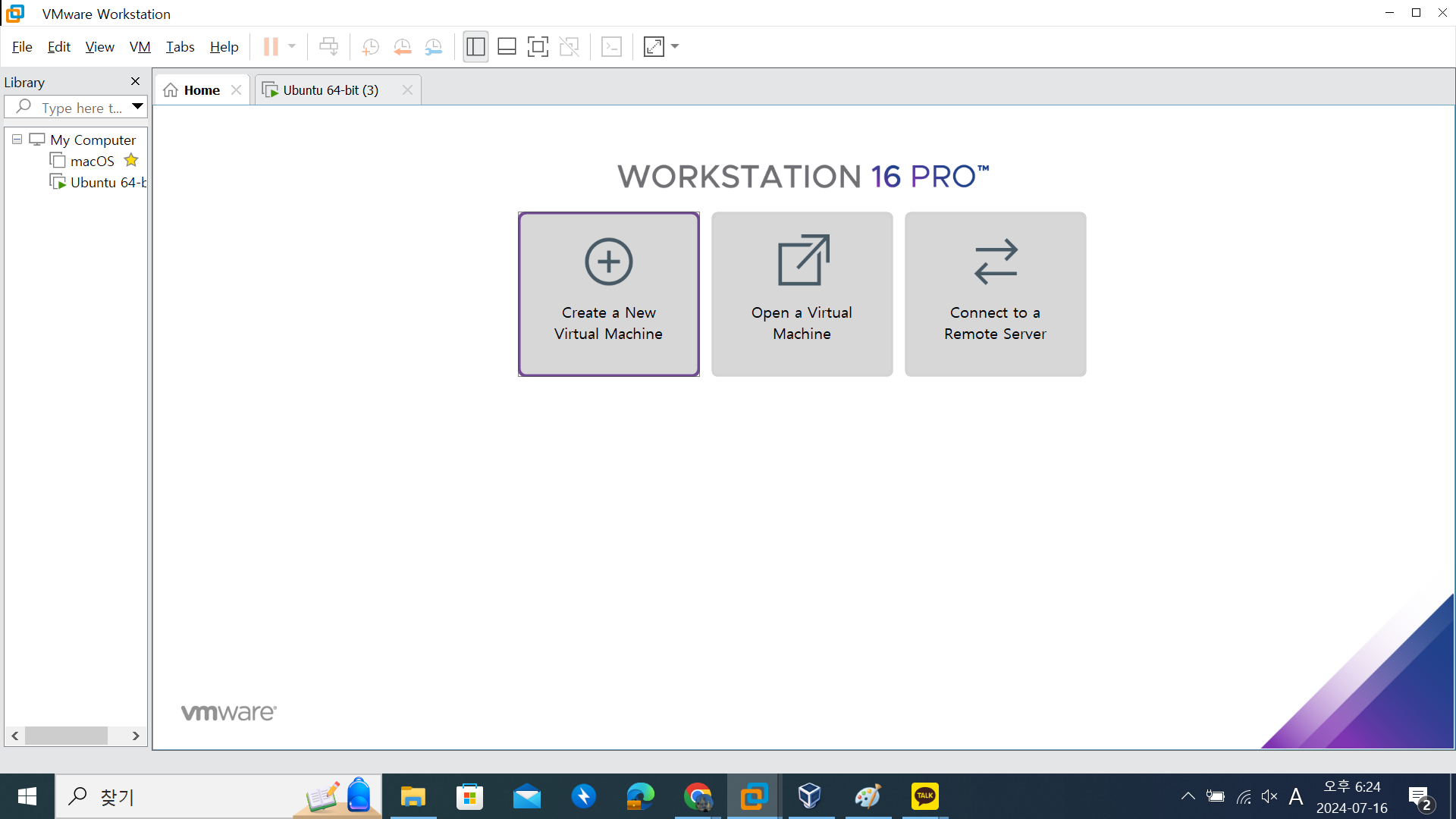This screenshot has width=1456, height=819.
Task: Click the stretch guest display icon
Action: pyautogui.click(x=654, y=47)
